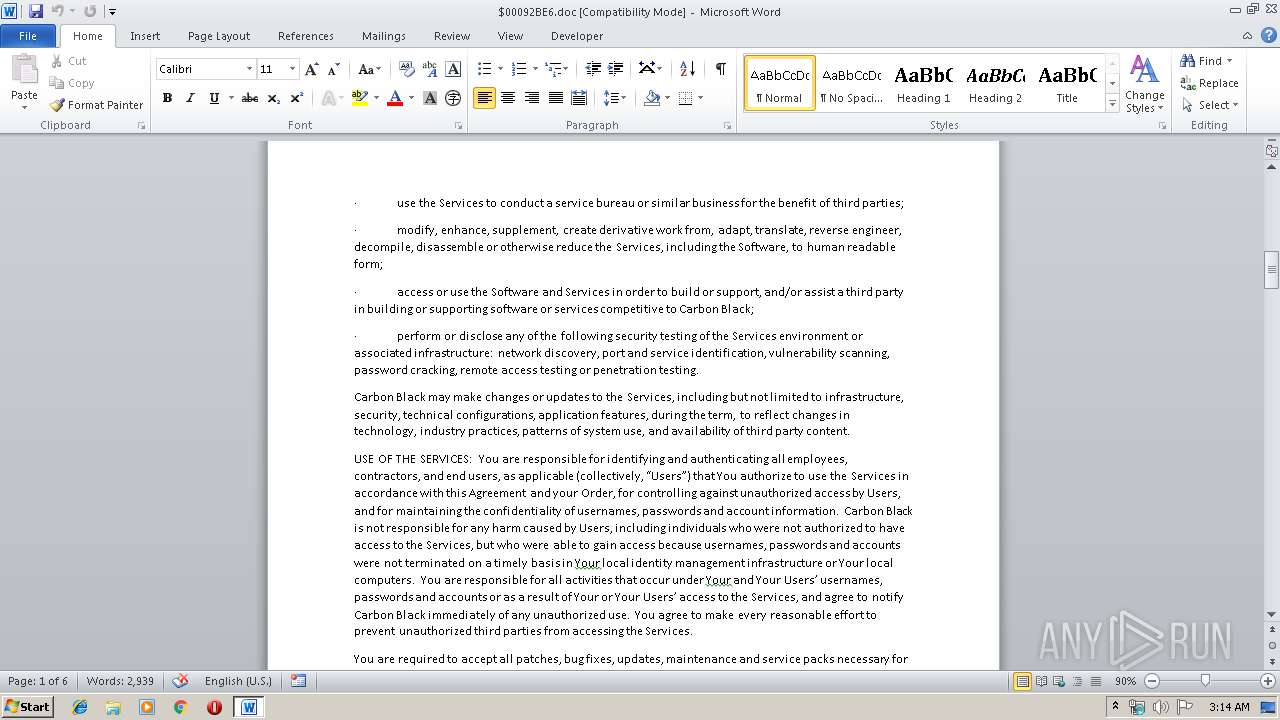Toggle Align Text Left
1280x720 pixels.
click(484, 98)
